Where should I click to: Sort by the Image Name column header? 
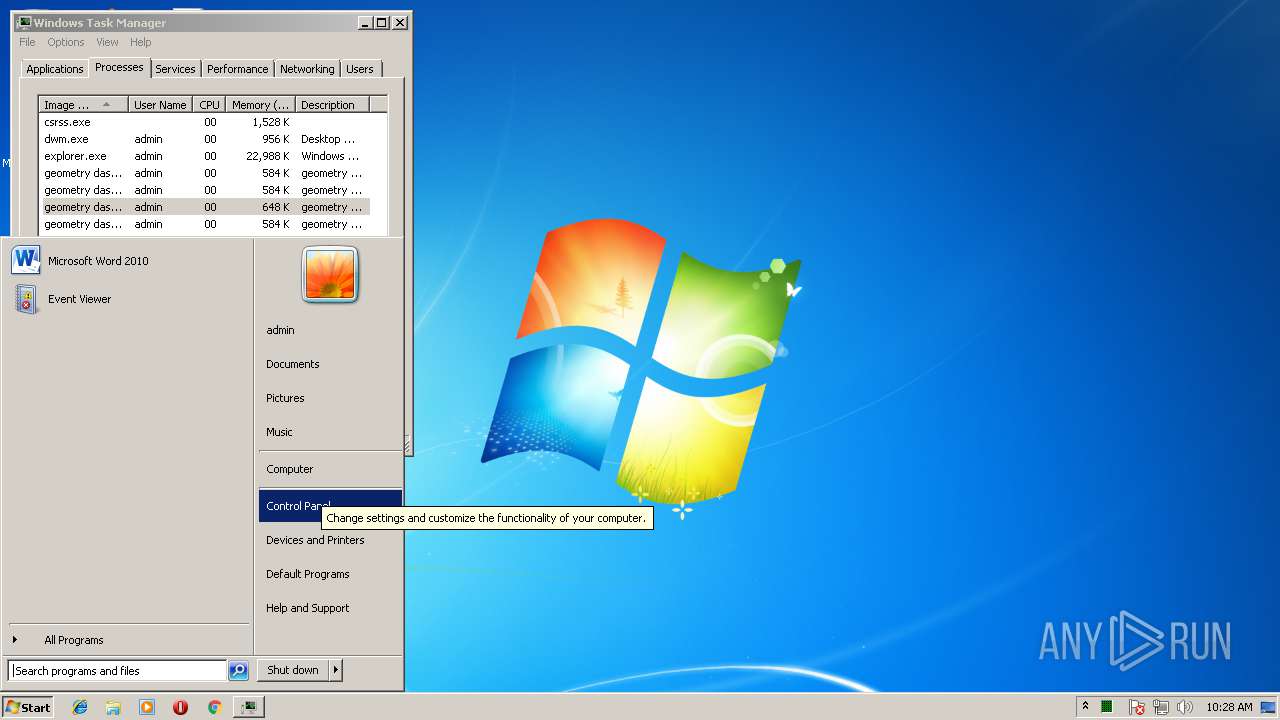[84, 105]
